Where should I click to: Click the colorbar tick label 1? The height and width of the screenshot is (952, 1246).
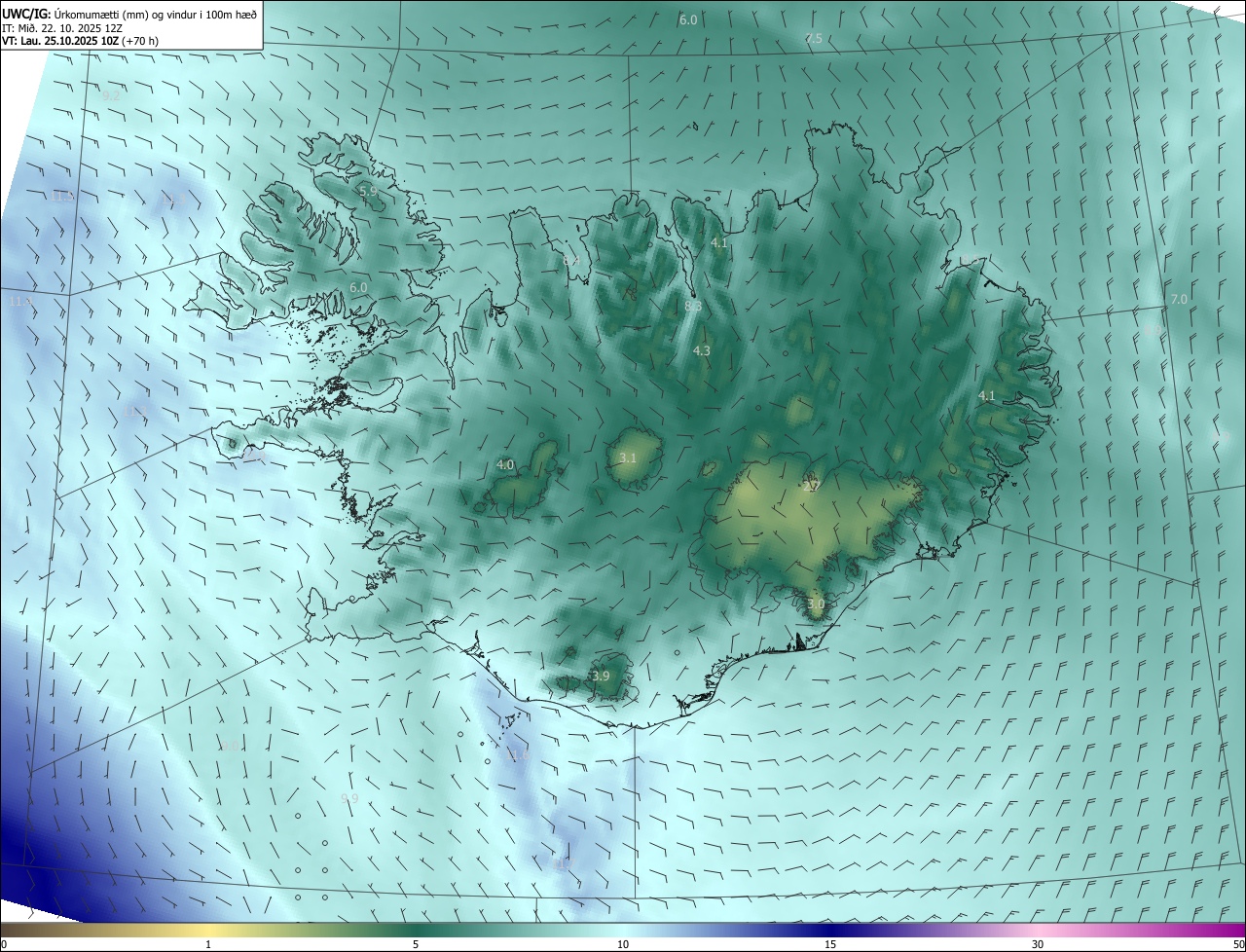point(208,944)
